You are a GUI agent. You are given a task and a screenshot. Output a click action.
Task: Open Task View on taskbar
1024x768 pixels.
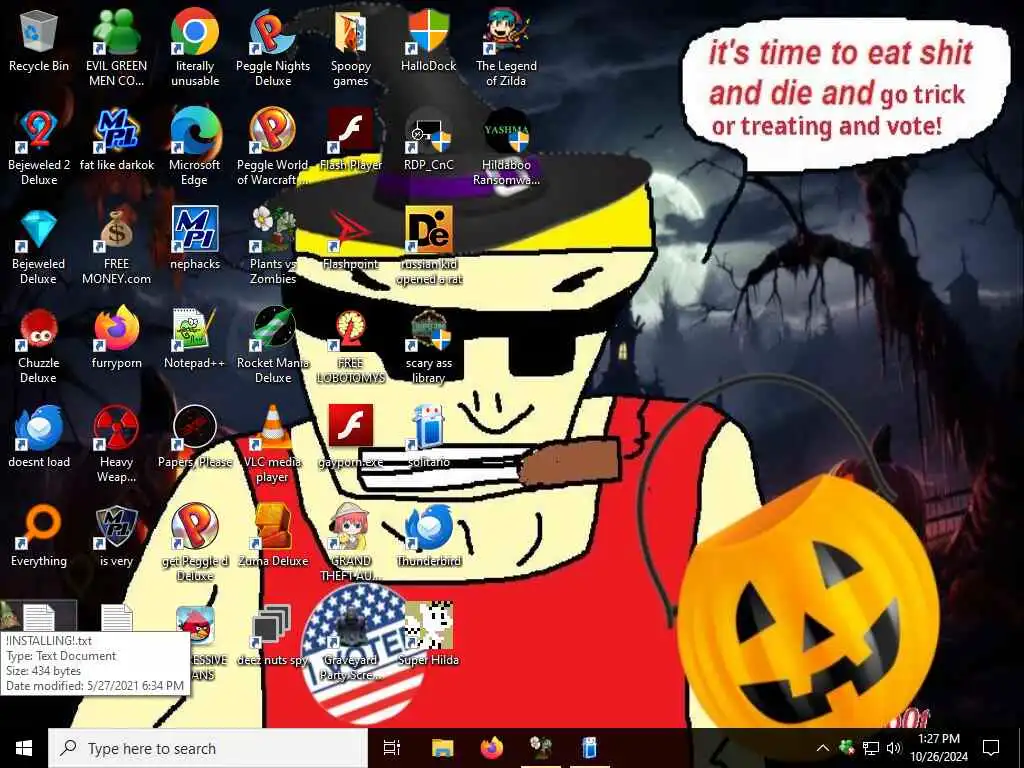click(x=392, y=748)
